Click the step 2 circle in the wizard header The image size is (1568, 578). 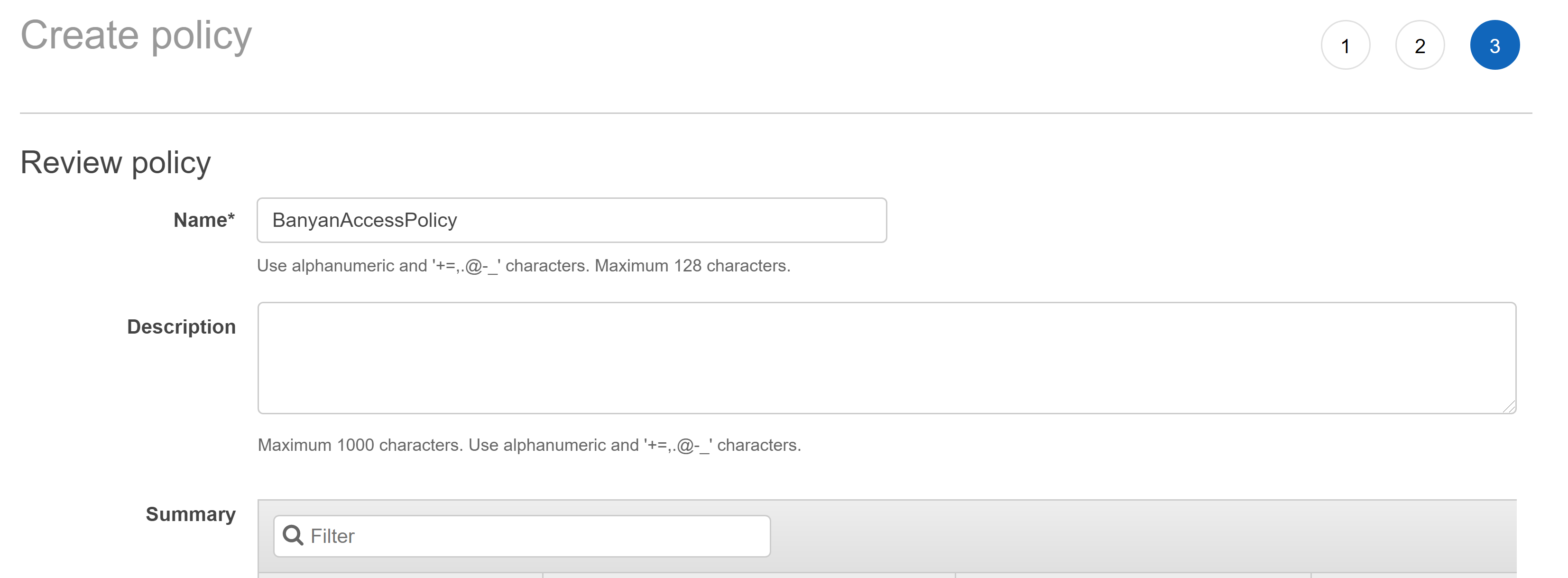1420,45
